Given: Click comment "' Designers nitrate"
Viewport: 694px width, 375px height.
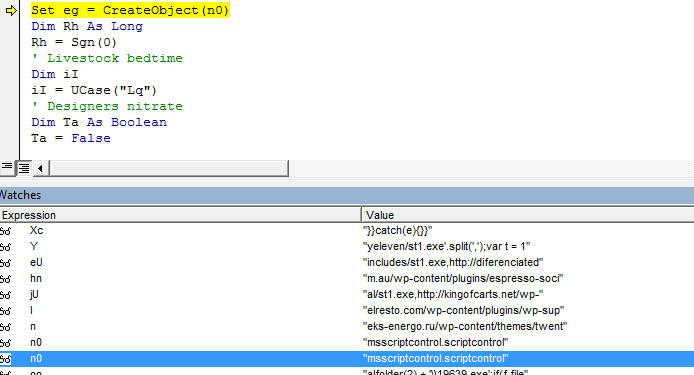Looking at the screenshot, I should [x=107, y=106].
